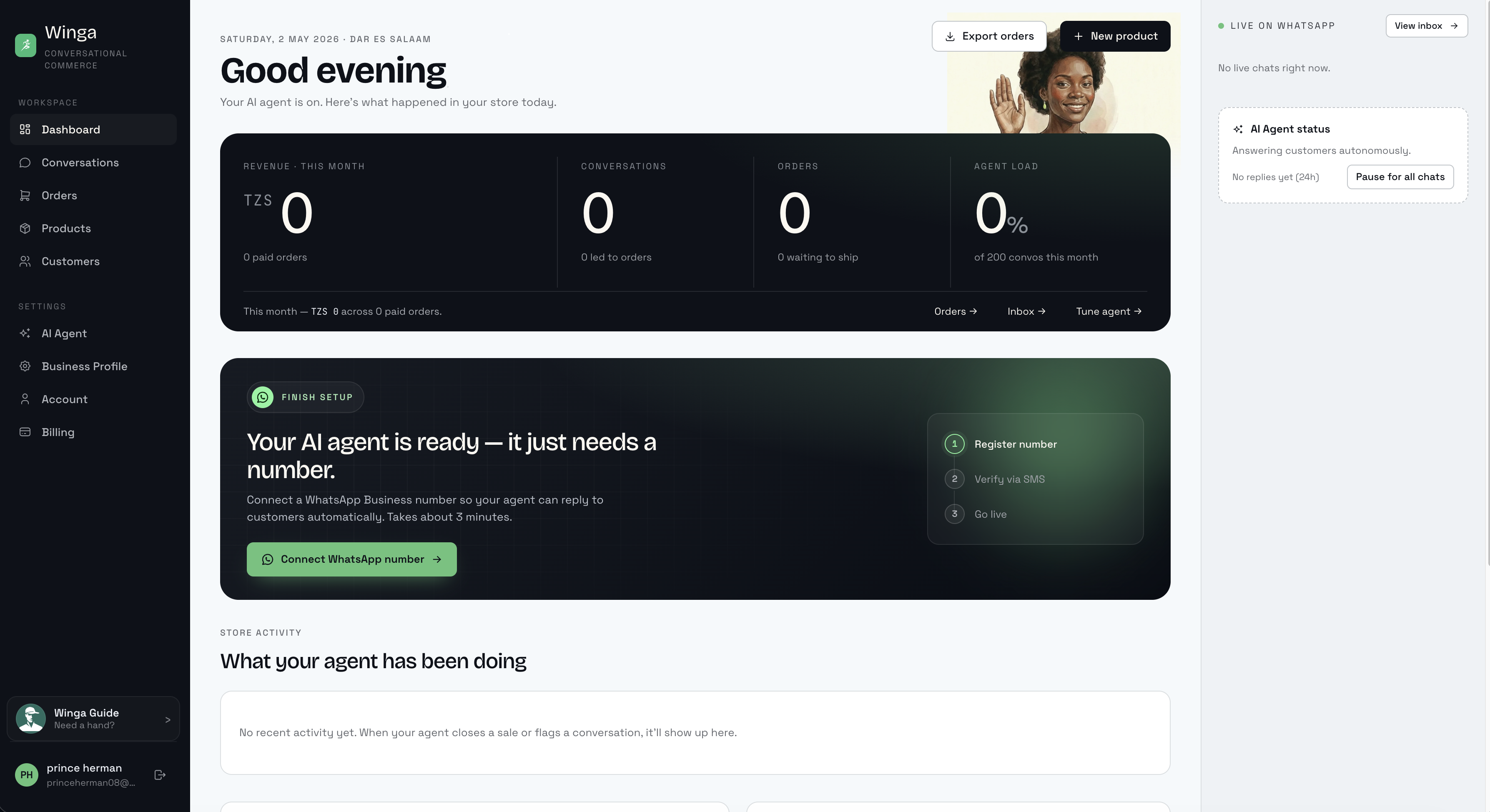Click "of 200 convos this month" text
Screen dimensions: 1490x812
click(x=1036, y=257)
